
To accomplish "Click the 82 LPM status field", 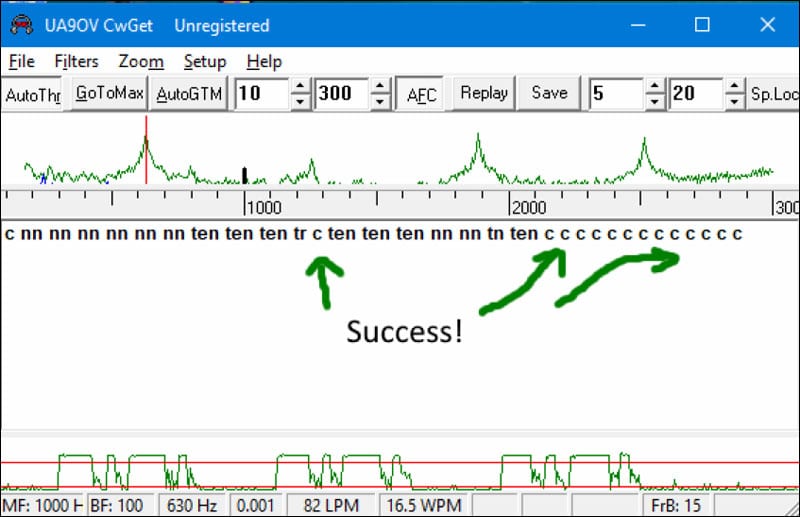I will tap(331, 505).
